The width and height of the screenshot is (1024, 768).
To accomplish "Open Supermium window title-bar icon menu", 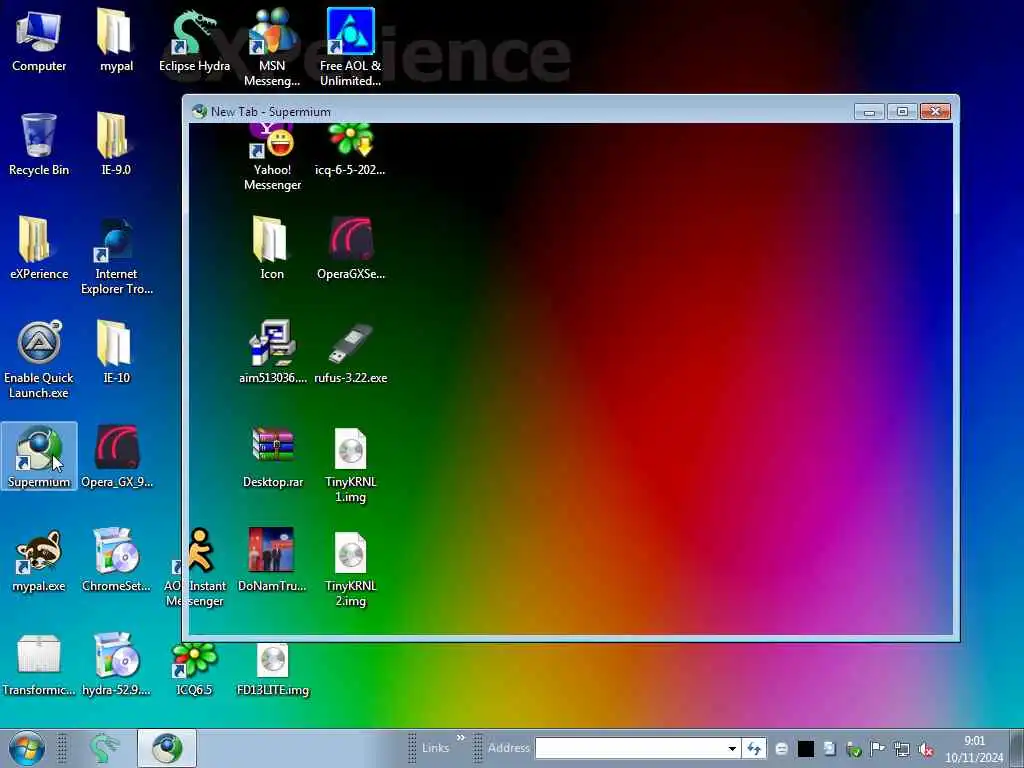I will [199, 112].
